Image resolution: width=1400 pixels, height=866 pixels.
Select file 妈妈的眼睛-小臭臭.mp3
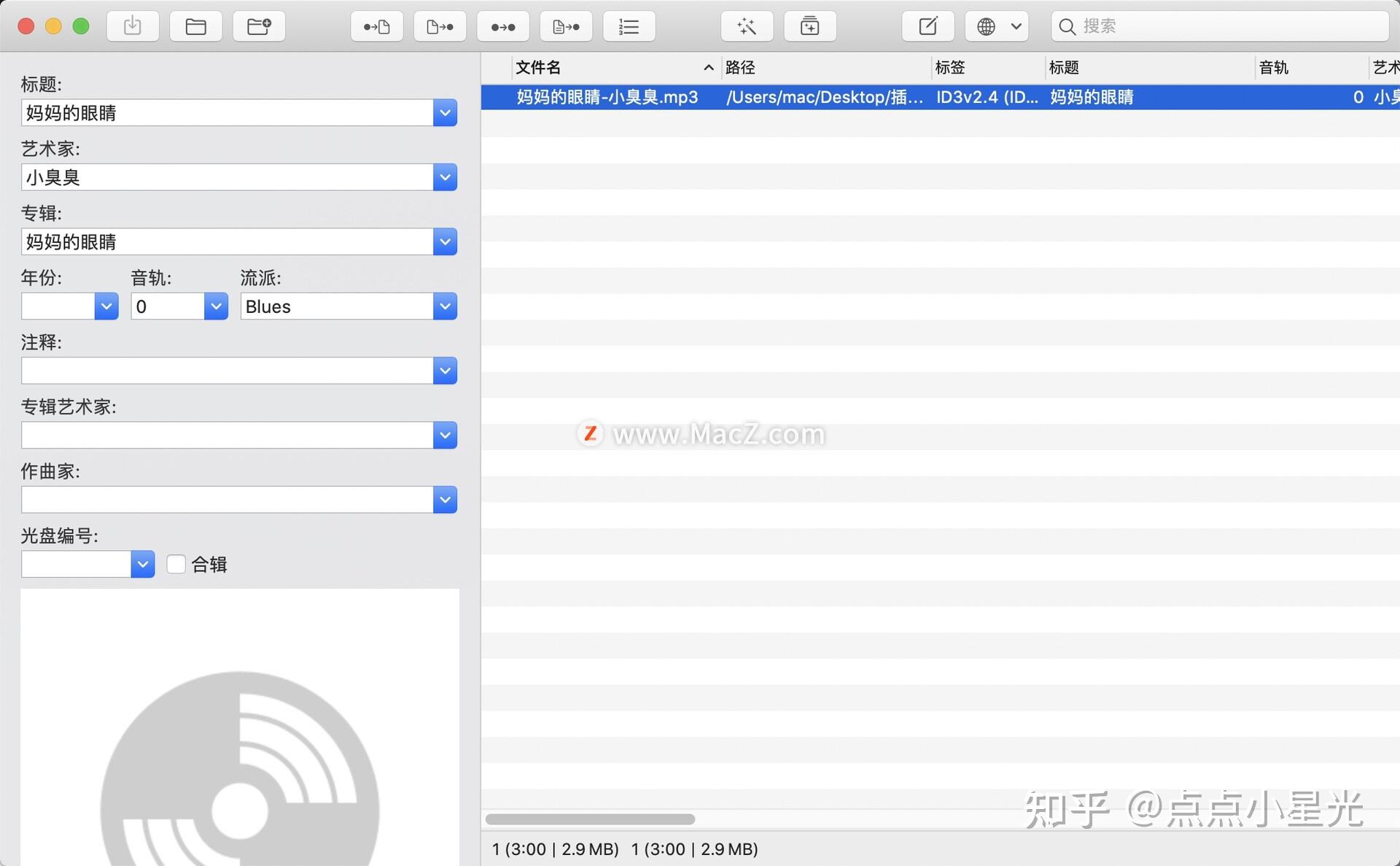(x=607, y=97)
